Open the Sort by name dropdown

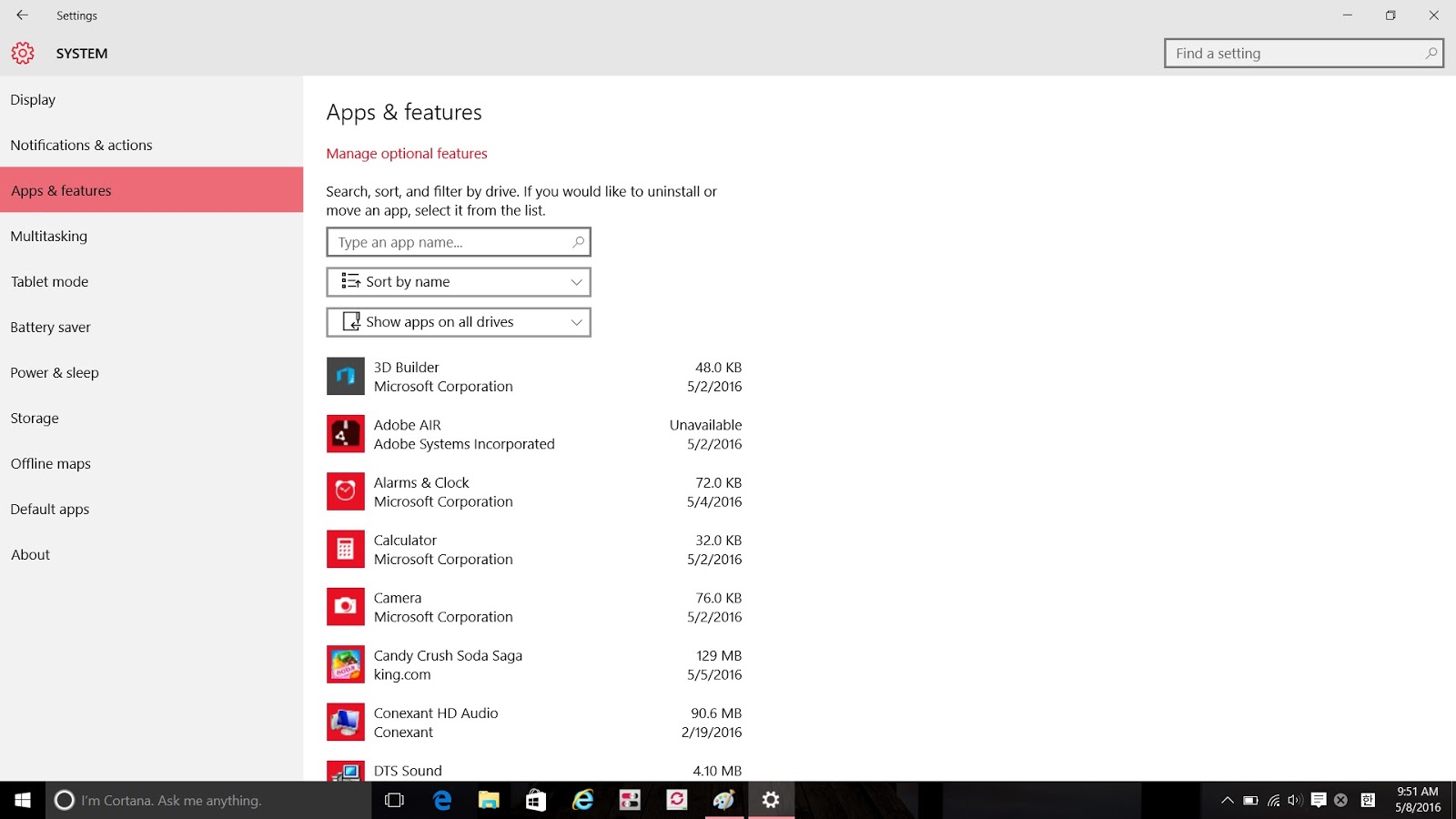point(458,282)
